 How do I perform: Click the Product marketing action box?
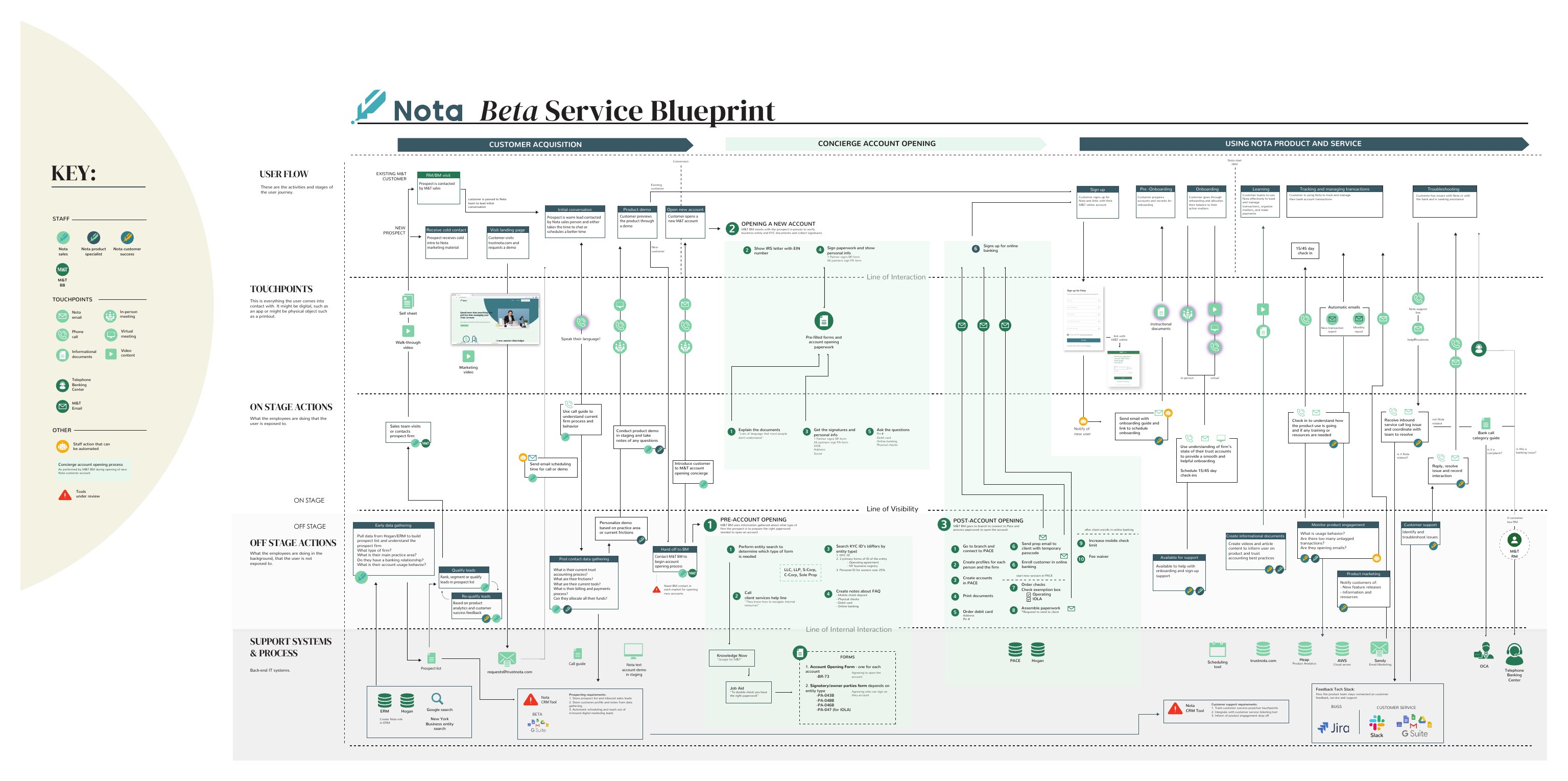point(1364,588)
